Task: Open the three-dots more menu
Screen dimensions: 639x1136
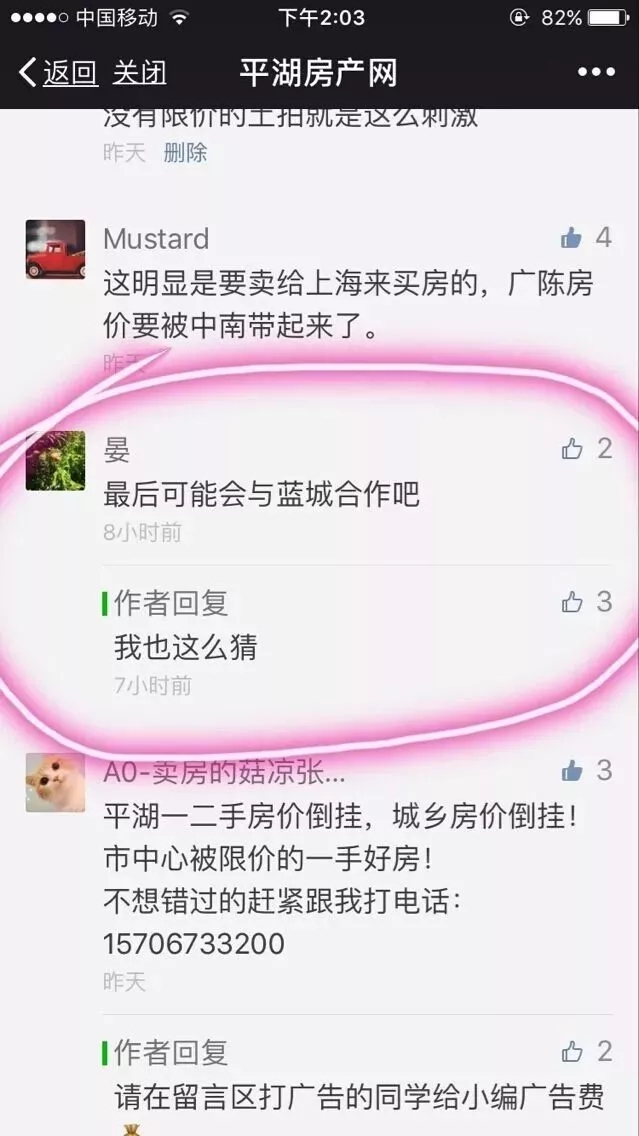Action: point(596,72)
